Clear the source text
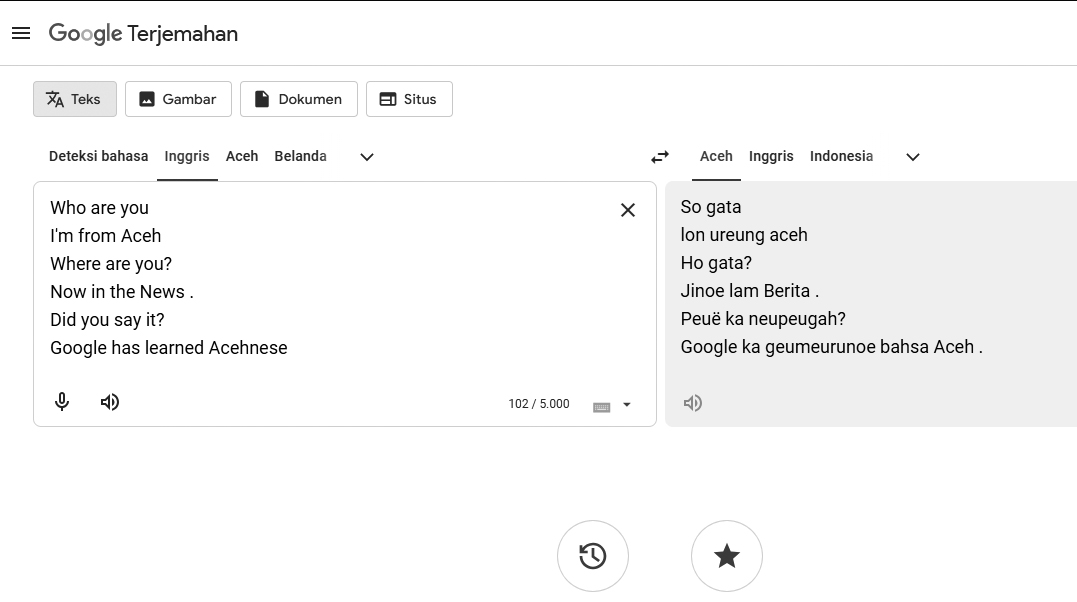This screenshot has height=602, width=1077. click(628, 210)
